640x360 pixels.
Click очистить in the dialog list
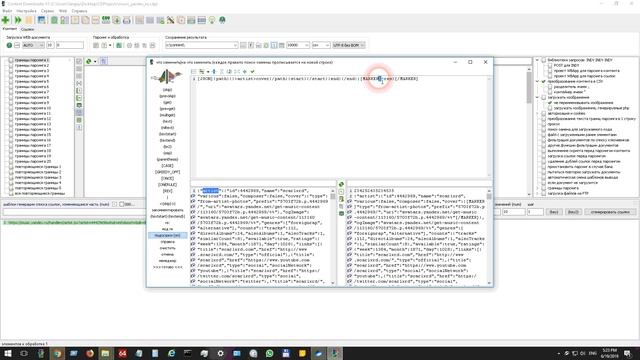pyautogui.click(x=167, y=248)
